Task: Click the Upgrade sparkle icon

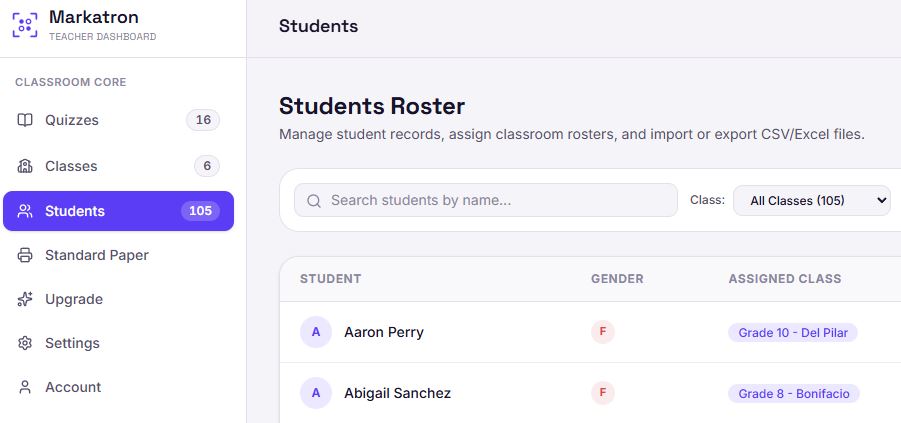Action: pyautogui.click(x=25, y=299)
